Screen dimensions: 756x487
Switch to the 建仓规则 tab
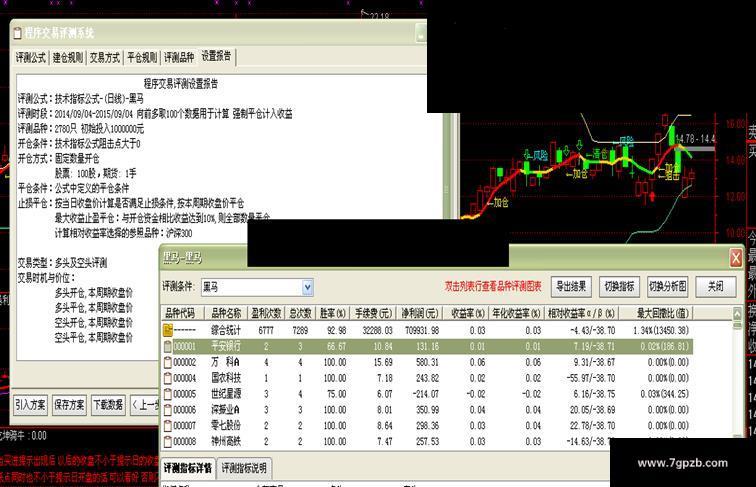pos(68,58)
